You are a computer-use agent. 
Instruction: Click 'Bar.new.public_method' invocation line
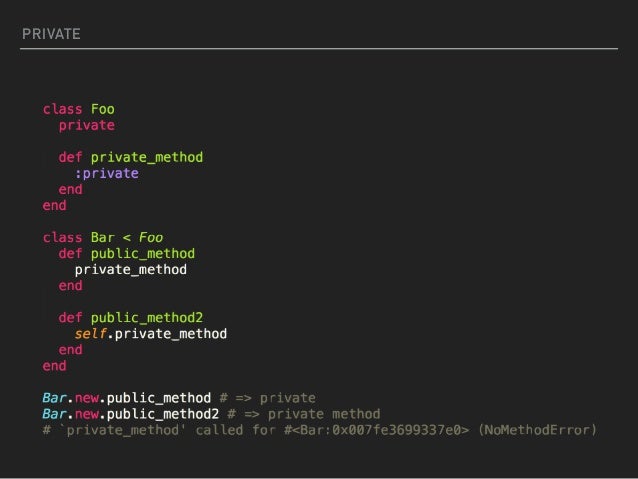click(x=127, y=398)
